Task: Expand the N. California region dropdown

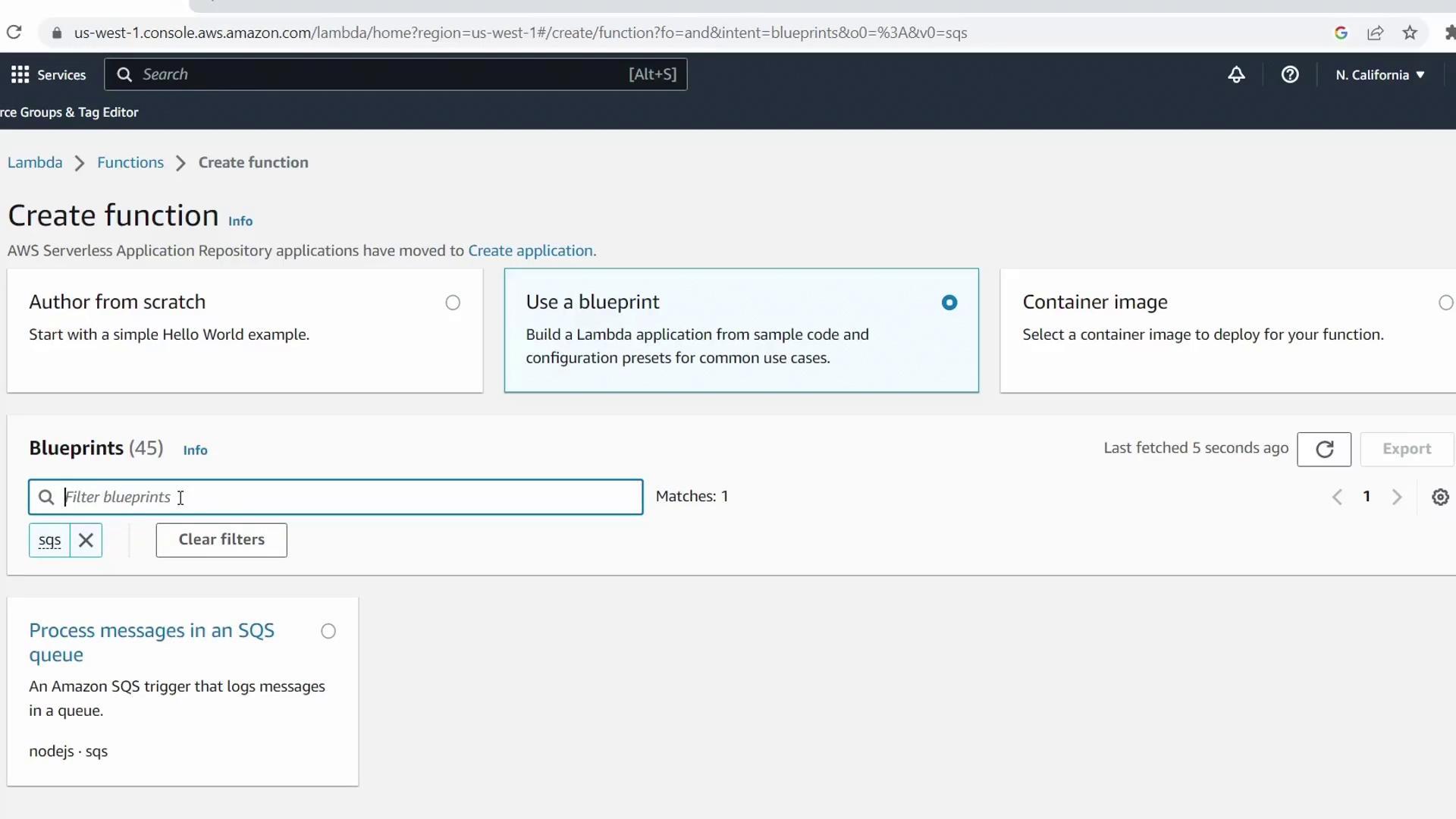Action: click(x=1380, y=74)
